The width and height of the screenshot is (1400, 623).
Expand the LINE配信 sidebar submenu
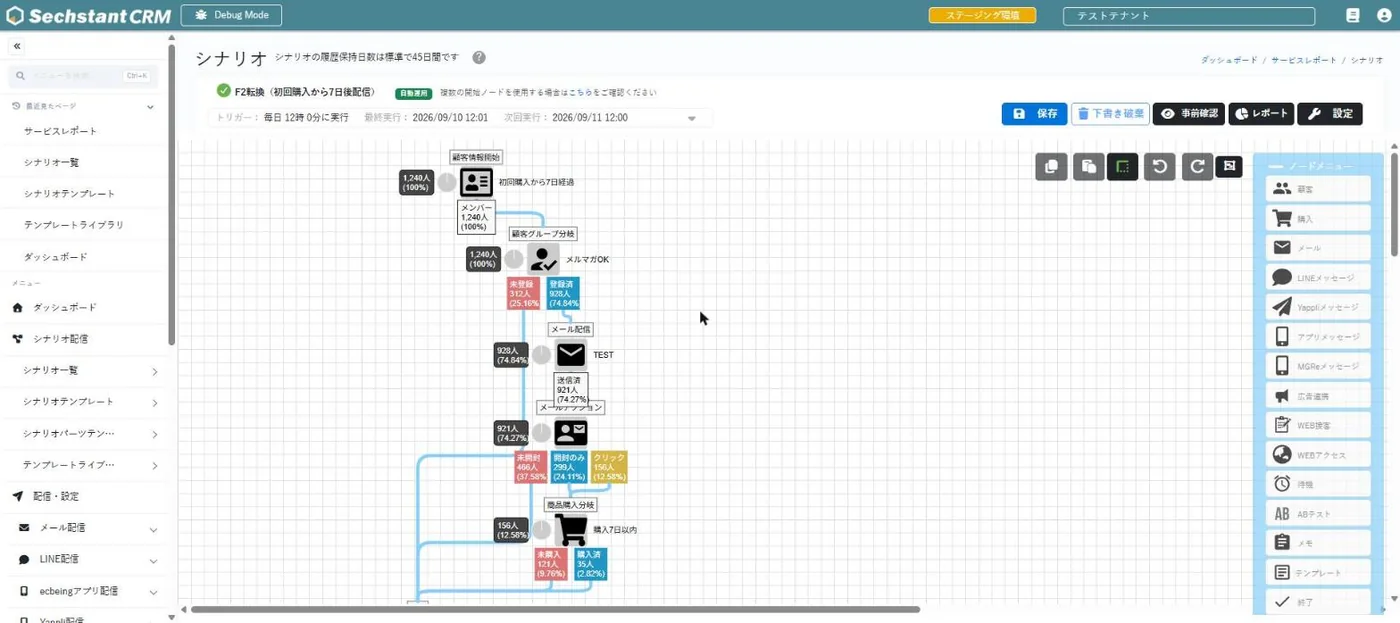tap(153, 560)
